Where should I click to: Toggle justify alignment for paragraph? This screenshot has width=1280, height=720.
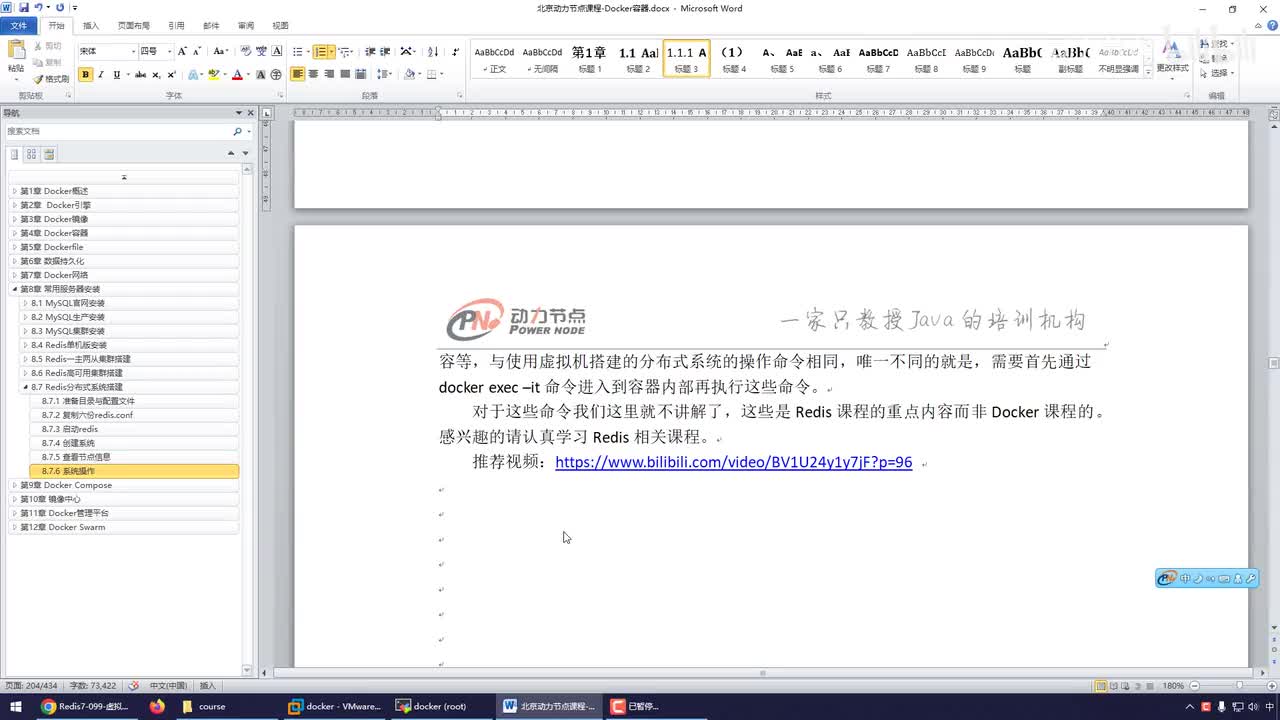[345, 75]
